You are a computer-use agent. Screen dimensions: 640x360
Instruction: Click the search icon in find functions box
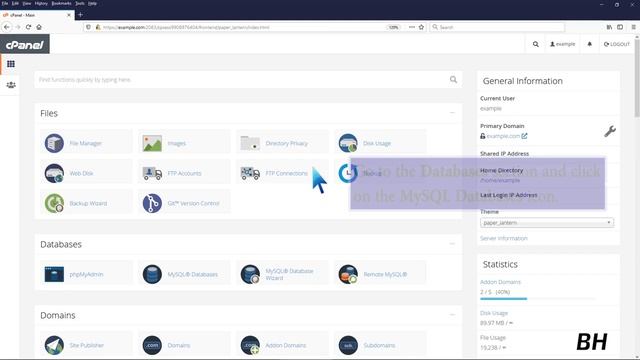point(453,80)
